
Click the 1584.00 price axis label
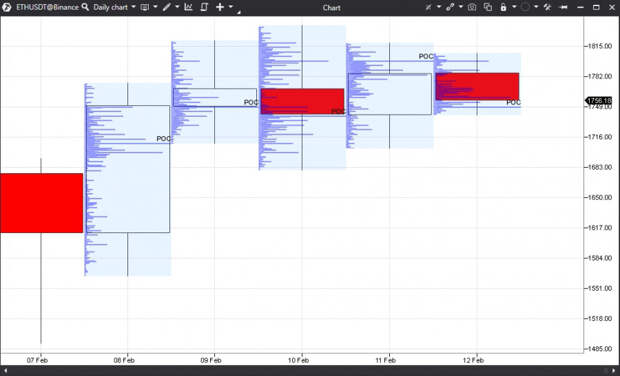click(599, 258)
